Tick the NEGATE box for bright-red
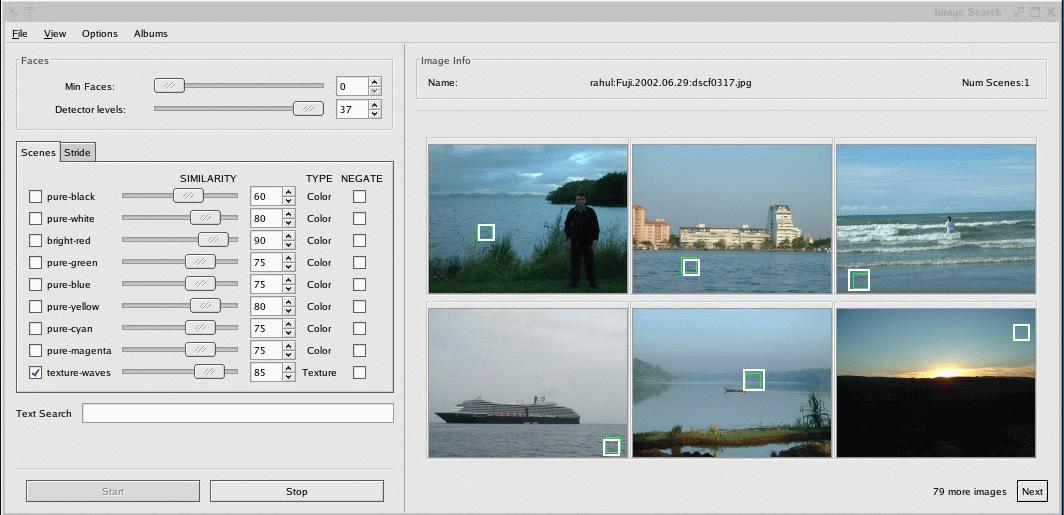This screenshot has height=515, width=1064. pyautogui.click(x=359, y=241)
